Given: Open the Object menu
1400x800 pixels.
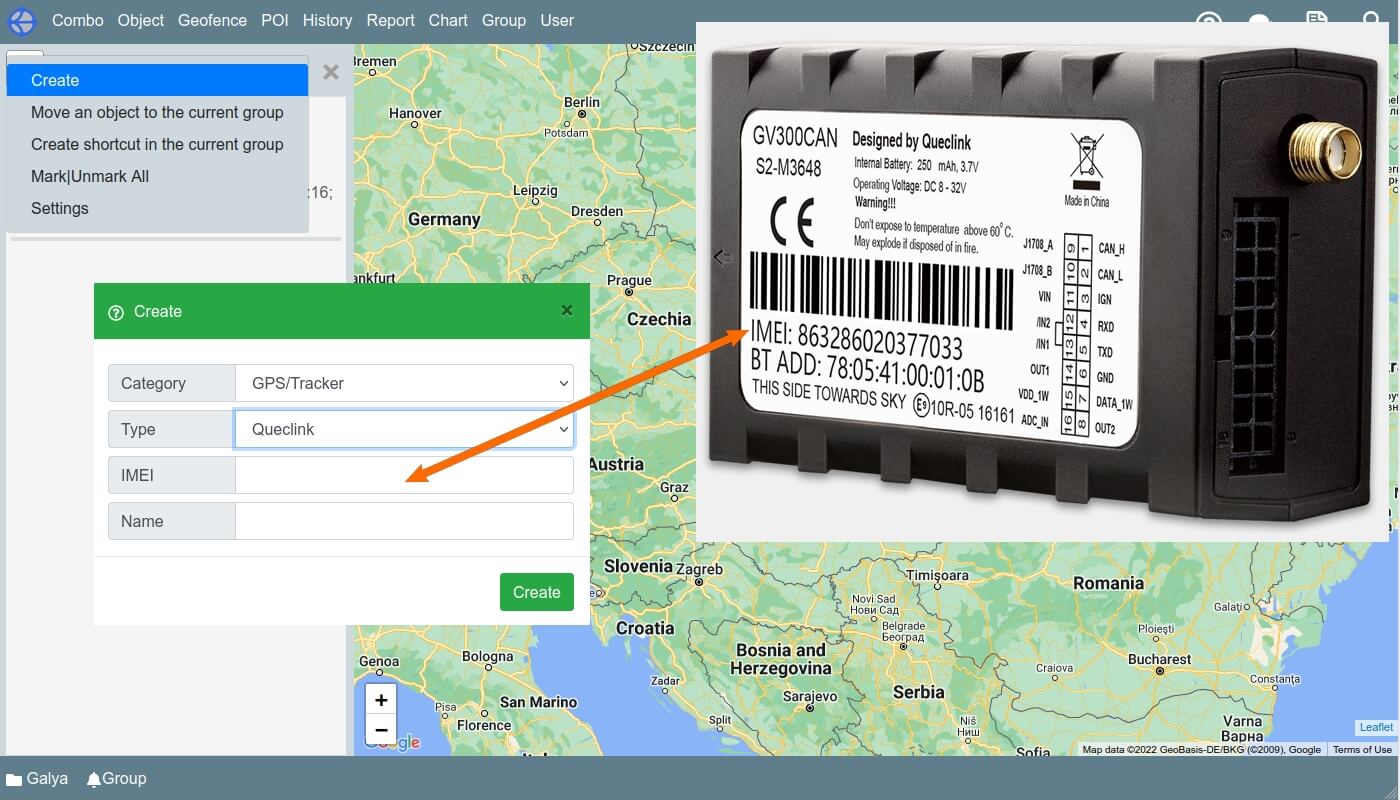Looking at the screenshot, I should (141, 20).
